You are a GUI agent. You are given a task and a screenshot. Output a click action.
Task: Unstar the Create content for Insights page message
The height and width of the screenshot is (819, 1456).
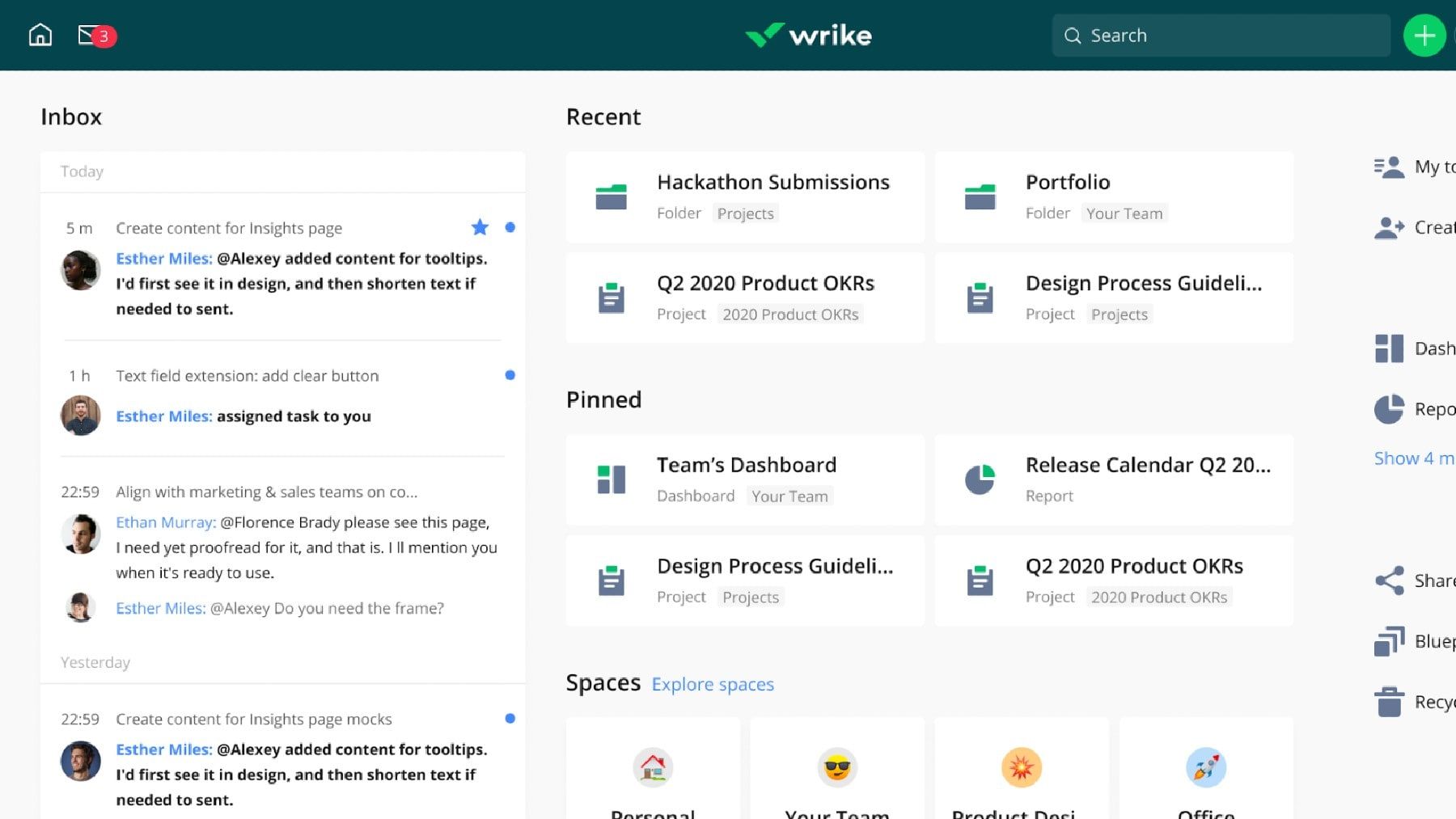pos(480,228)
